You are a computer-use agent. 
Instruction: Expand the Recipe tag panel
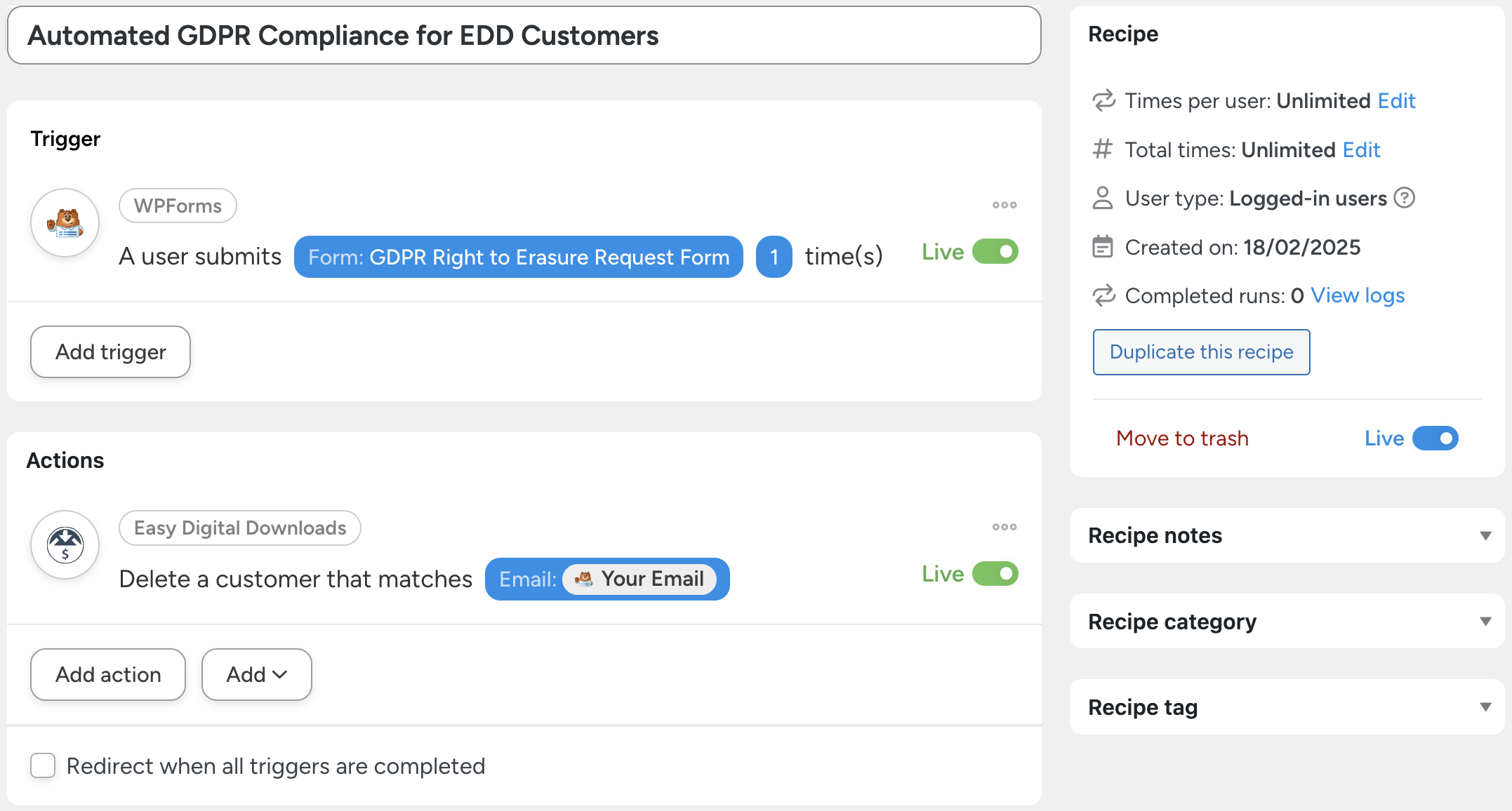point(1485,707)
